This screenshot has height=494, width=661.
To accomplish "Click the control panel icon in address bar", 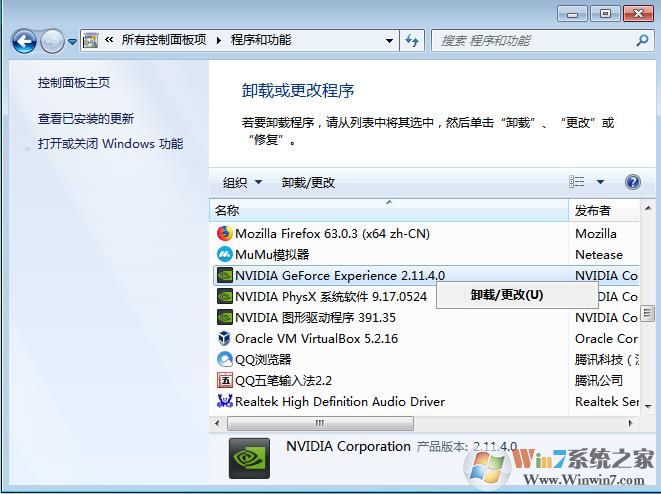I will pyautogui.click(x=90, y=40).
